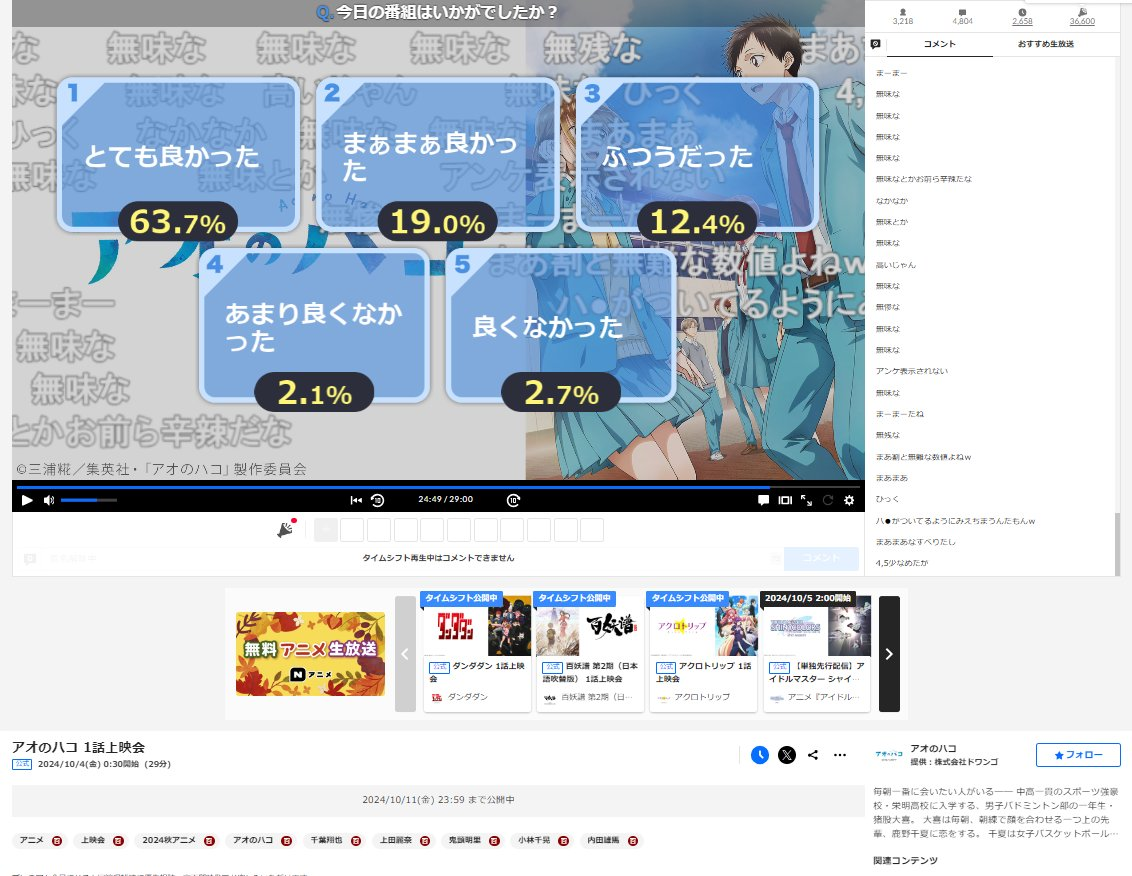Toggle on-screen comment display in player
This screenshot has width=1132, height=876.
[763, 500]
